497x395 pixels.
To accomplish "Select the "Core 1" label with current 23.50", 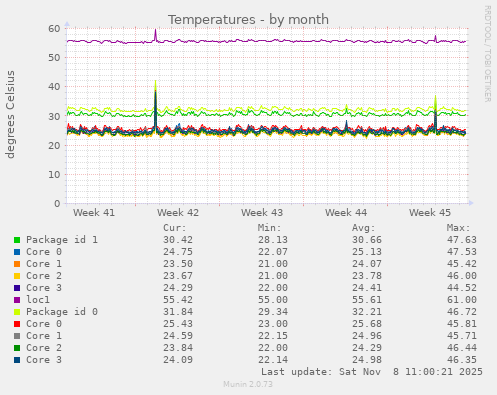I will point(44,264).
